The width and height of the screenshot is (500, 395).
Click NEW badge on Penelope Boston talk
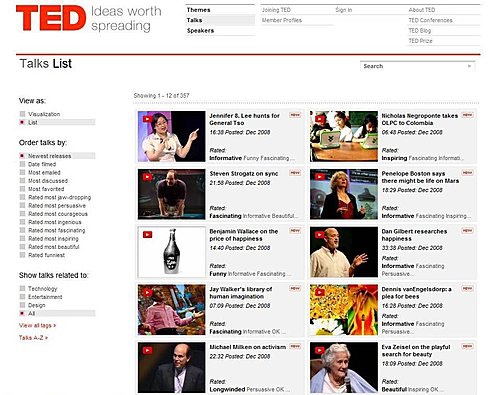467,173
